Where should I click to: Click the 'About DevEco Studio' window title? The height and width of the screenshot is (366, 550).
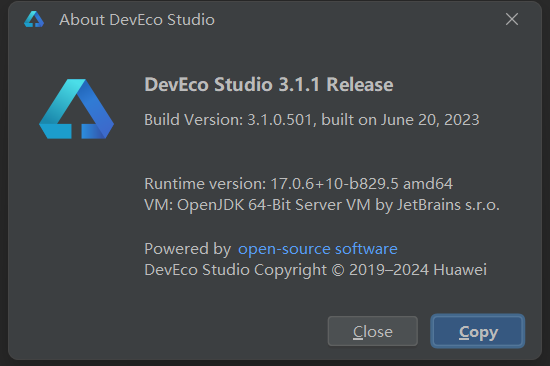pos(137,20)
